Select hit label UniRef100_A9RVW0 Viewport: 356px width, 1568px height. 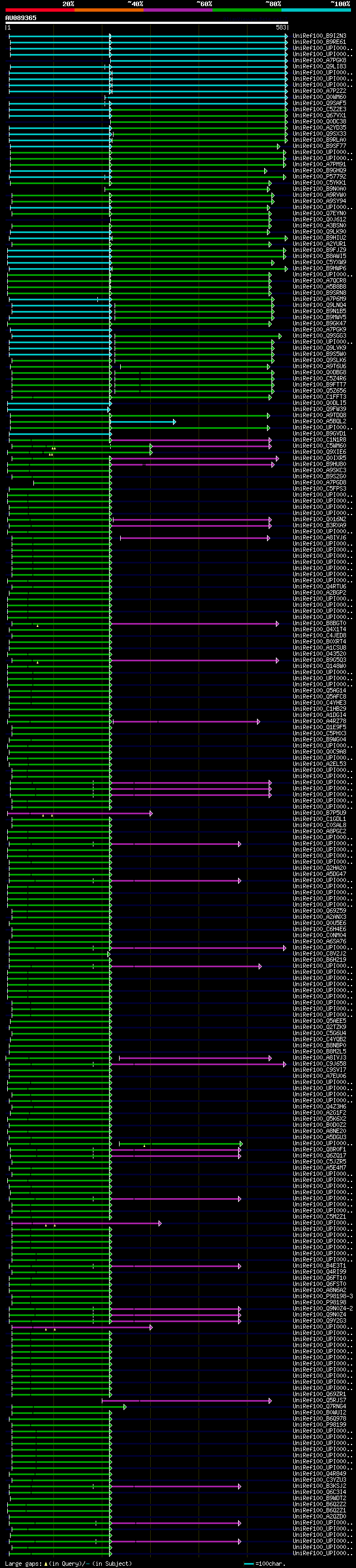(319, 195)
